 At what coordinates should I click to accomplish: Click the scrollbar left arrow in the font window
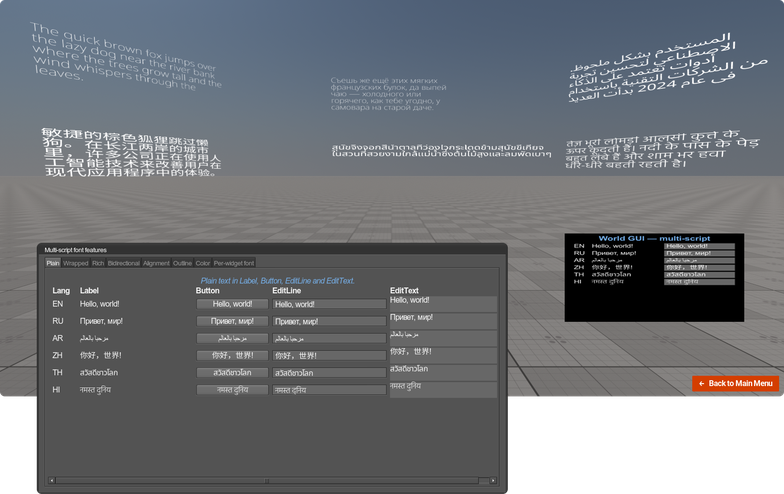52,480
